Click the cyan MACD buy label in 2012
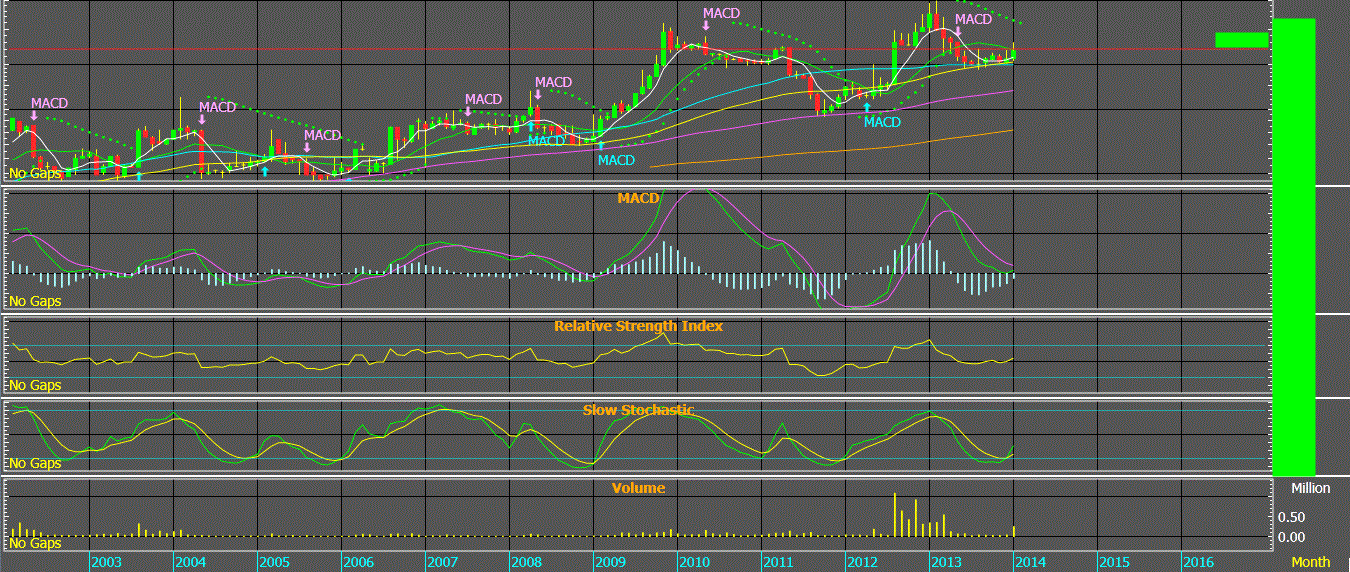This screenshot has height=572, width=1350. point(883,122)
